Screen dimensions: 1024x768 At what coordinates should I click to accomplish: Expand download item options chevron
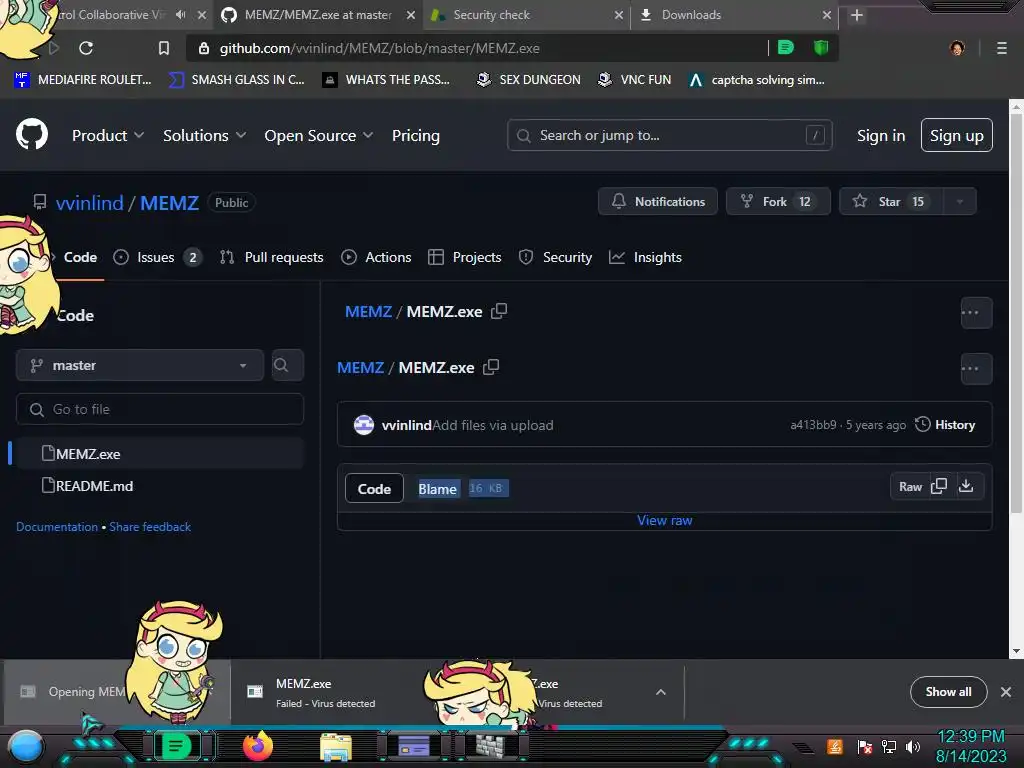coord(661,692)
